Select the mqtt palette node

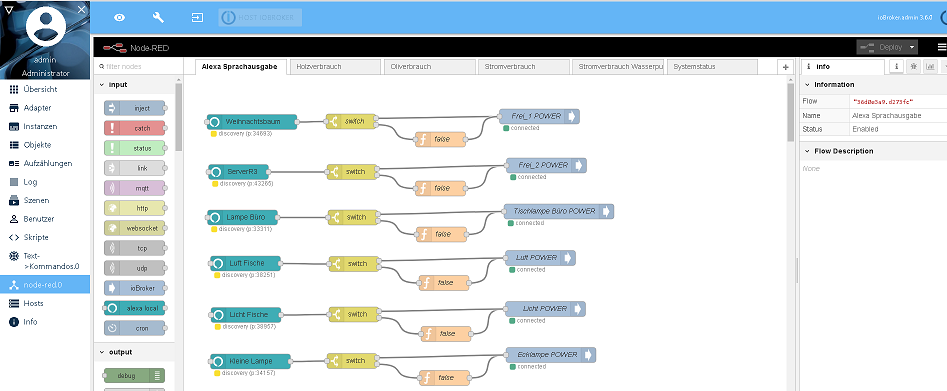click(x=134, y=188)
